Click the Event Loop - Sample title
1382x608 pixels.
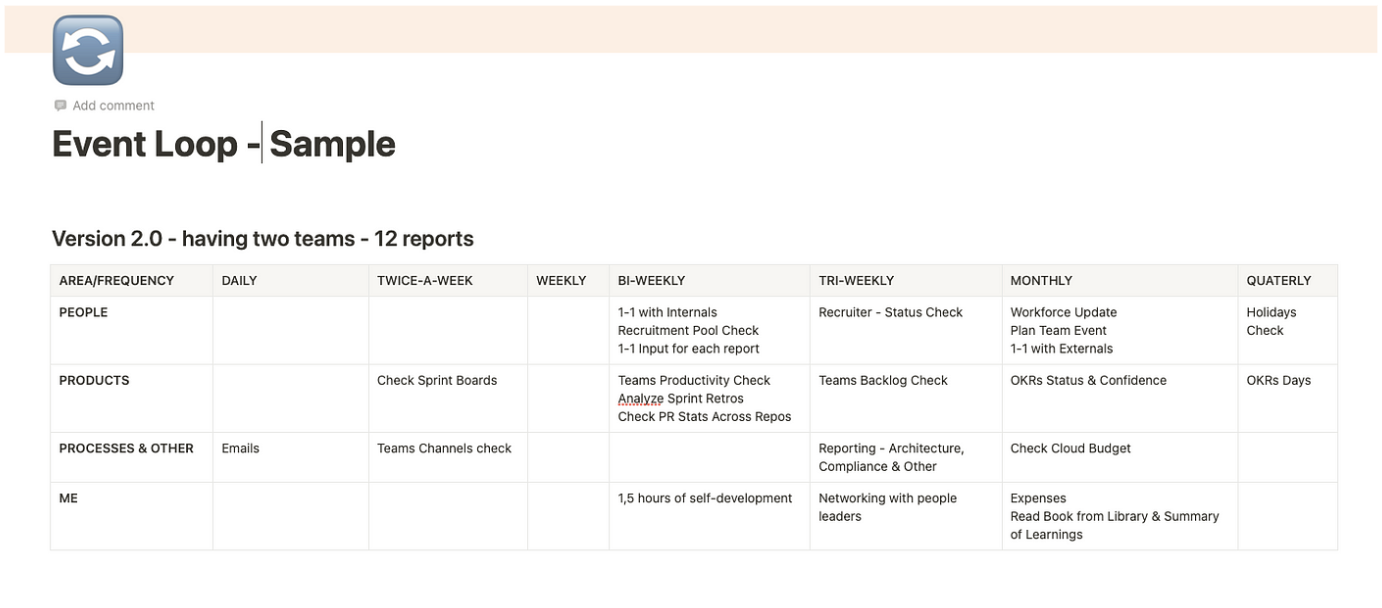[224, 144]
